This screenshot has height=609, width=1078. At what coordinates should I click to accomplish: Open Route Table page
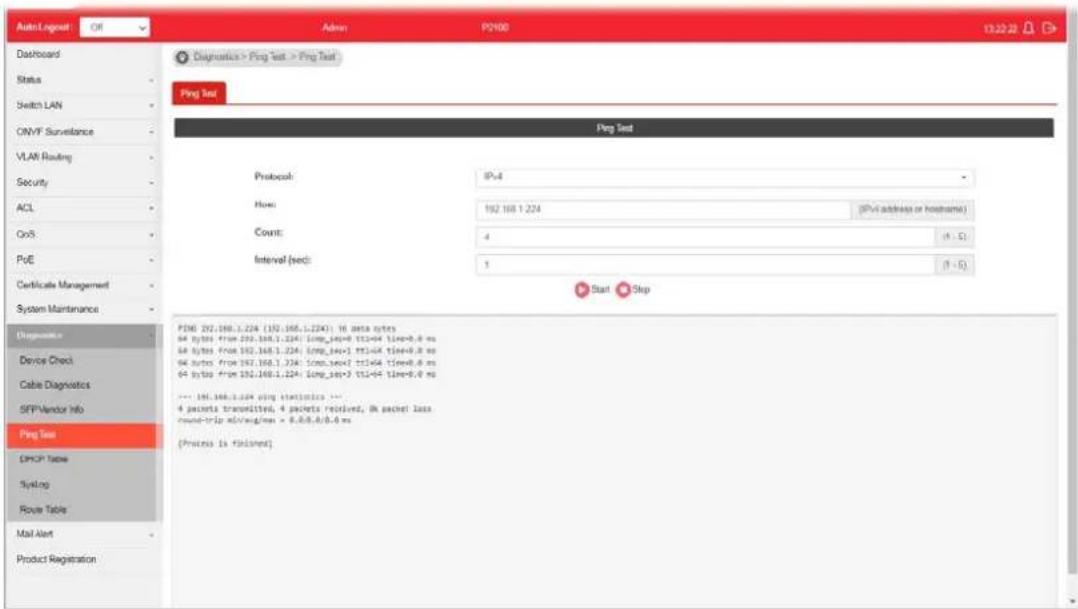82,509
